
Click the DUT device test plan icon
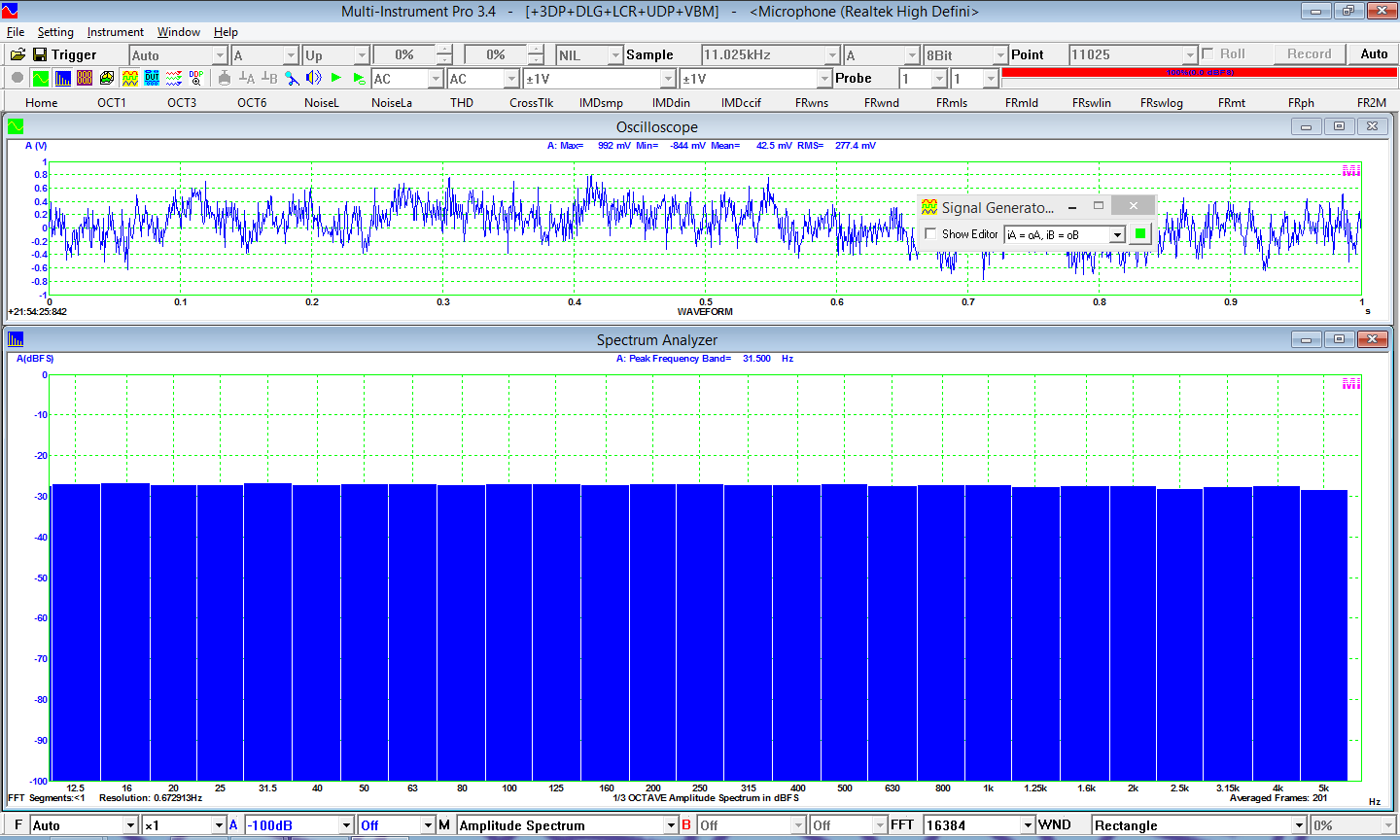152,79
